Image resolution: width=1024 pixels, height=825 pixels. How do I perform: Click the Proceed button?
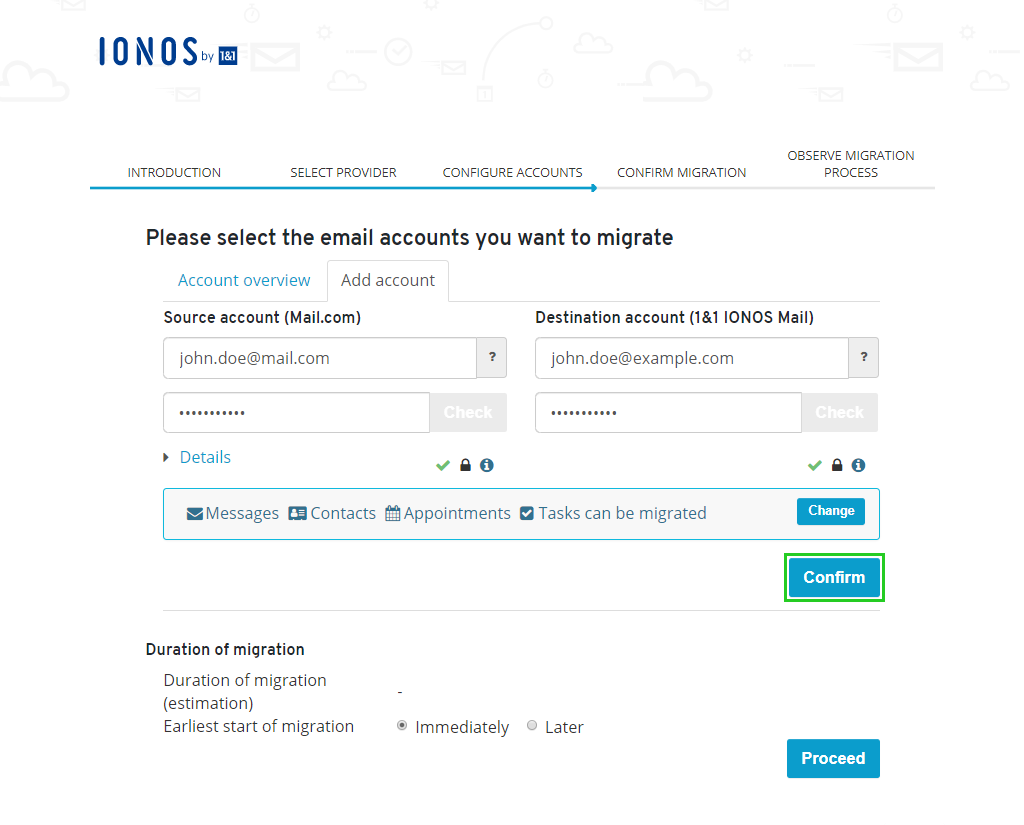coord(833,758)
